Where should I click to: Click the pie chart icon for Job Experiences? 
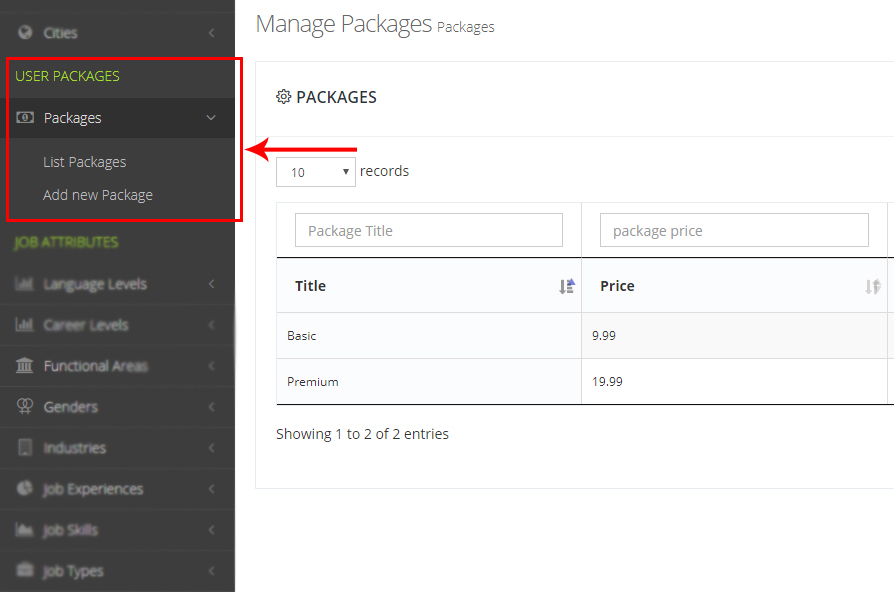pos(25,489)
